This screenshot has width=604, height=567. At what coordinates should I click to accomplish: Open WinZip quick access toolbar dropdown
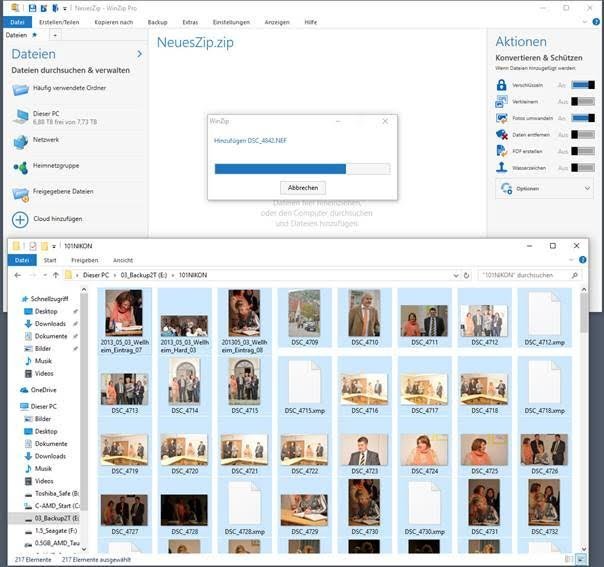pos(64,8)
